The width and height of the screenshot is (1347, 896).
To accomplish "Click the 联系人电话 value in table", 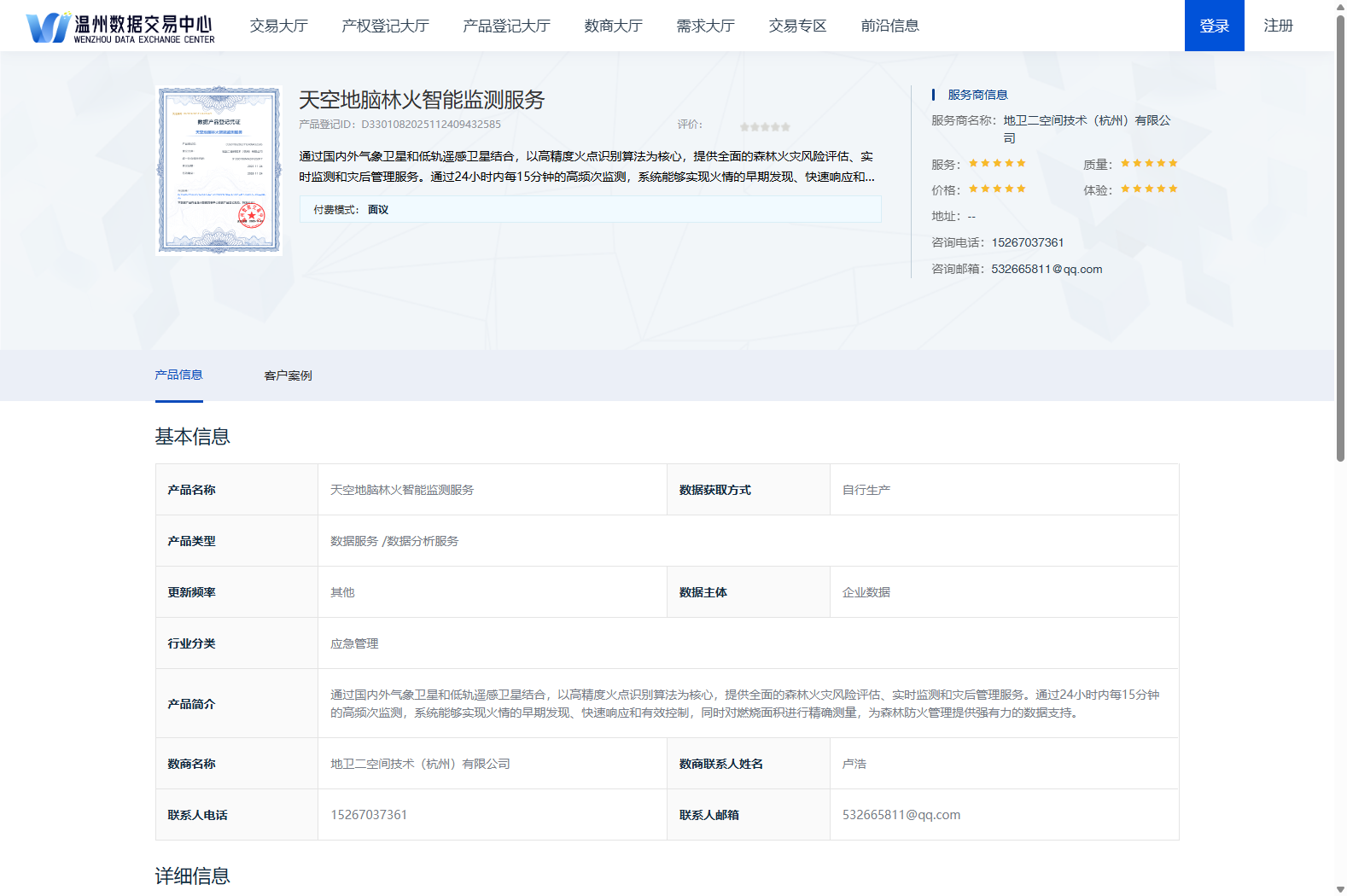I will 369,815.
